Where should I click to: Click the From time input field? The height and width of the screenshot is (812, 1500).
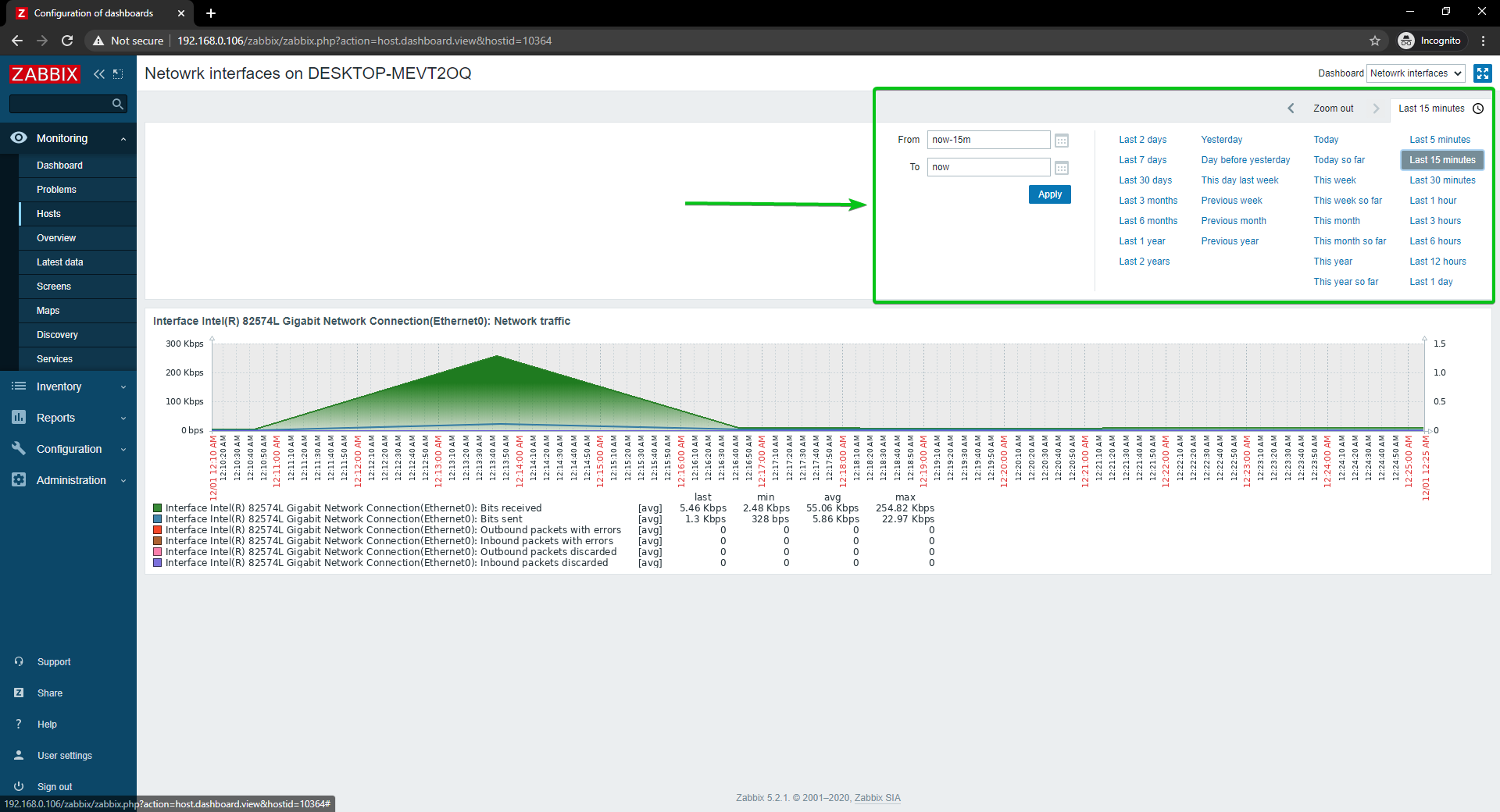(988, 140)
